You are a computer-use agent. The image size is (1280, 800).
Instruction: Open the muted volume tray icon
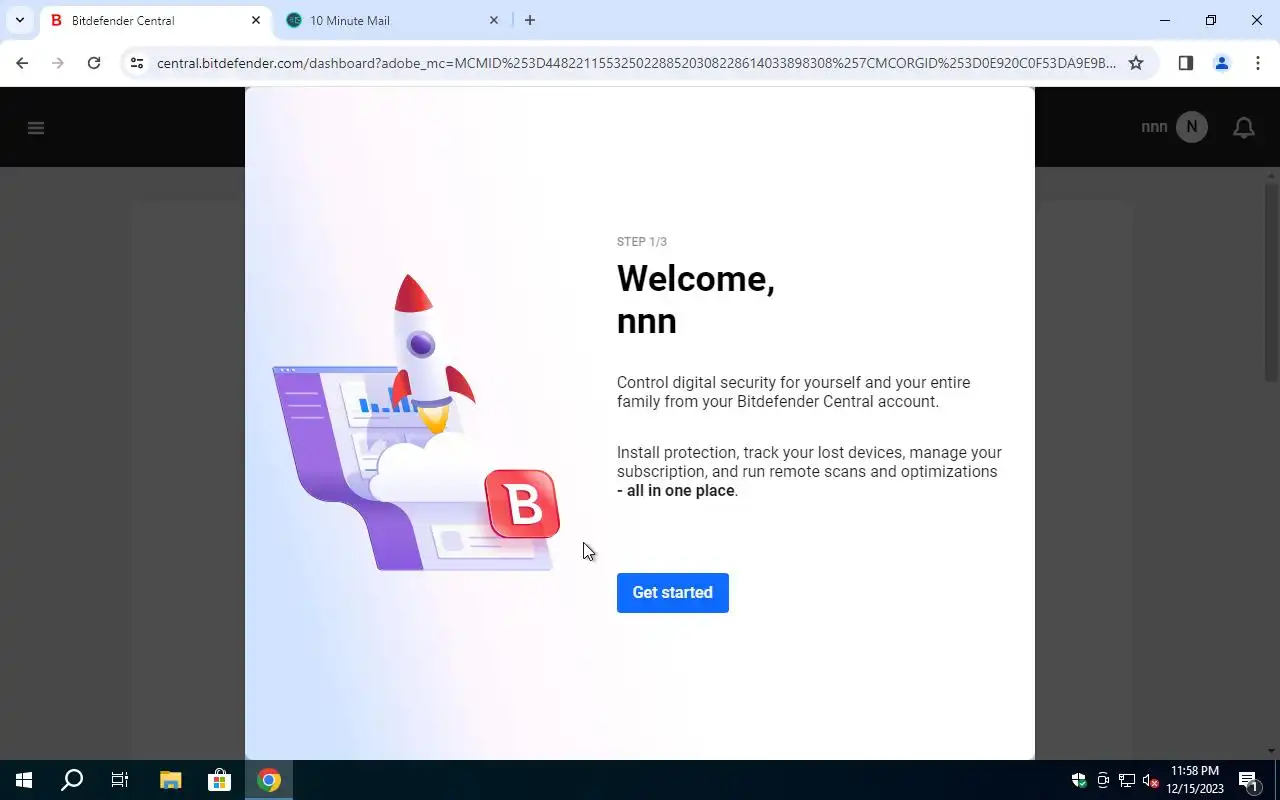(1151, 780)
